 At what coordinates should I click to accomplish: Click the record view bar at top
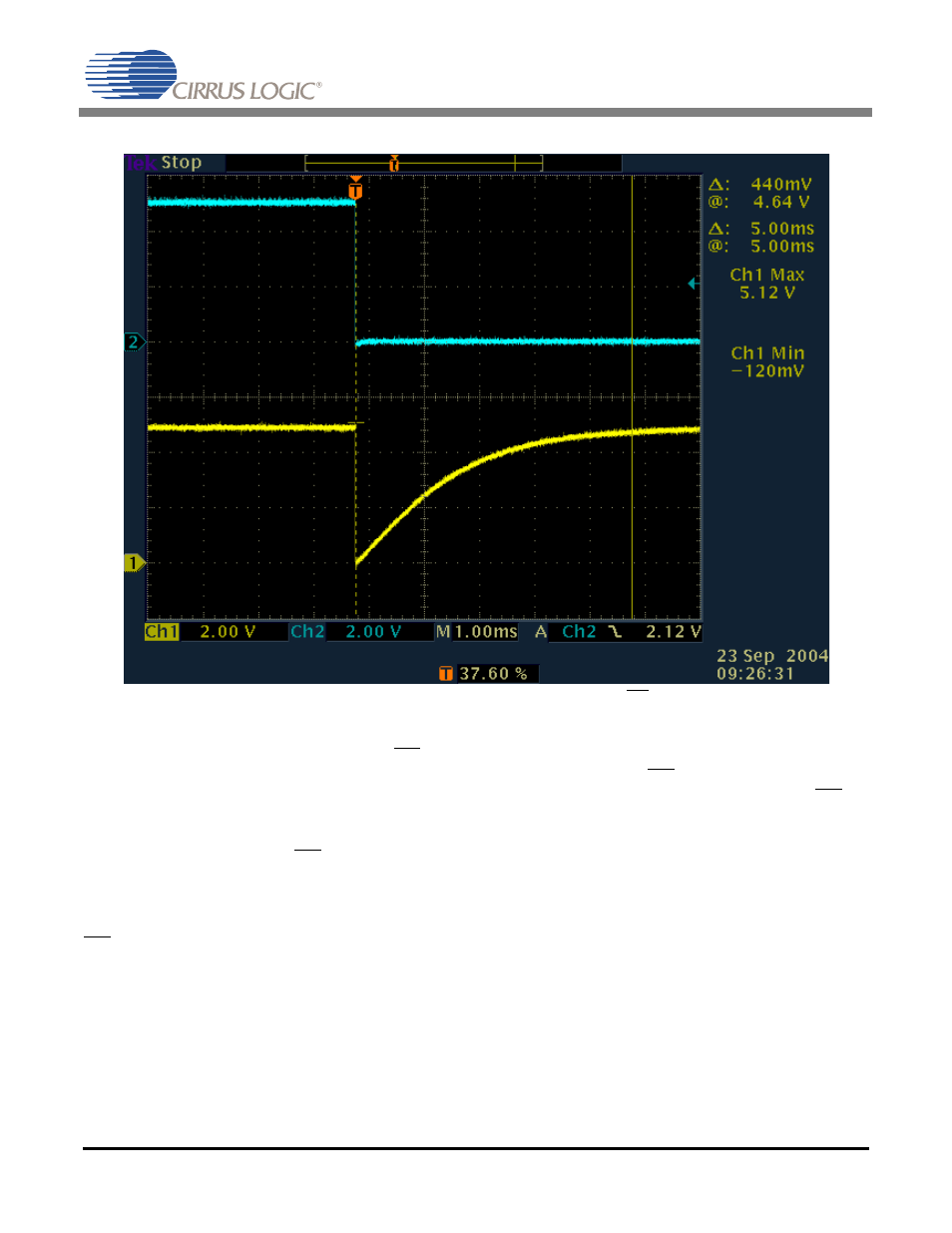423,163
